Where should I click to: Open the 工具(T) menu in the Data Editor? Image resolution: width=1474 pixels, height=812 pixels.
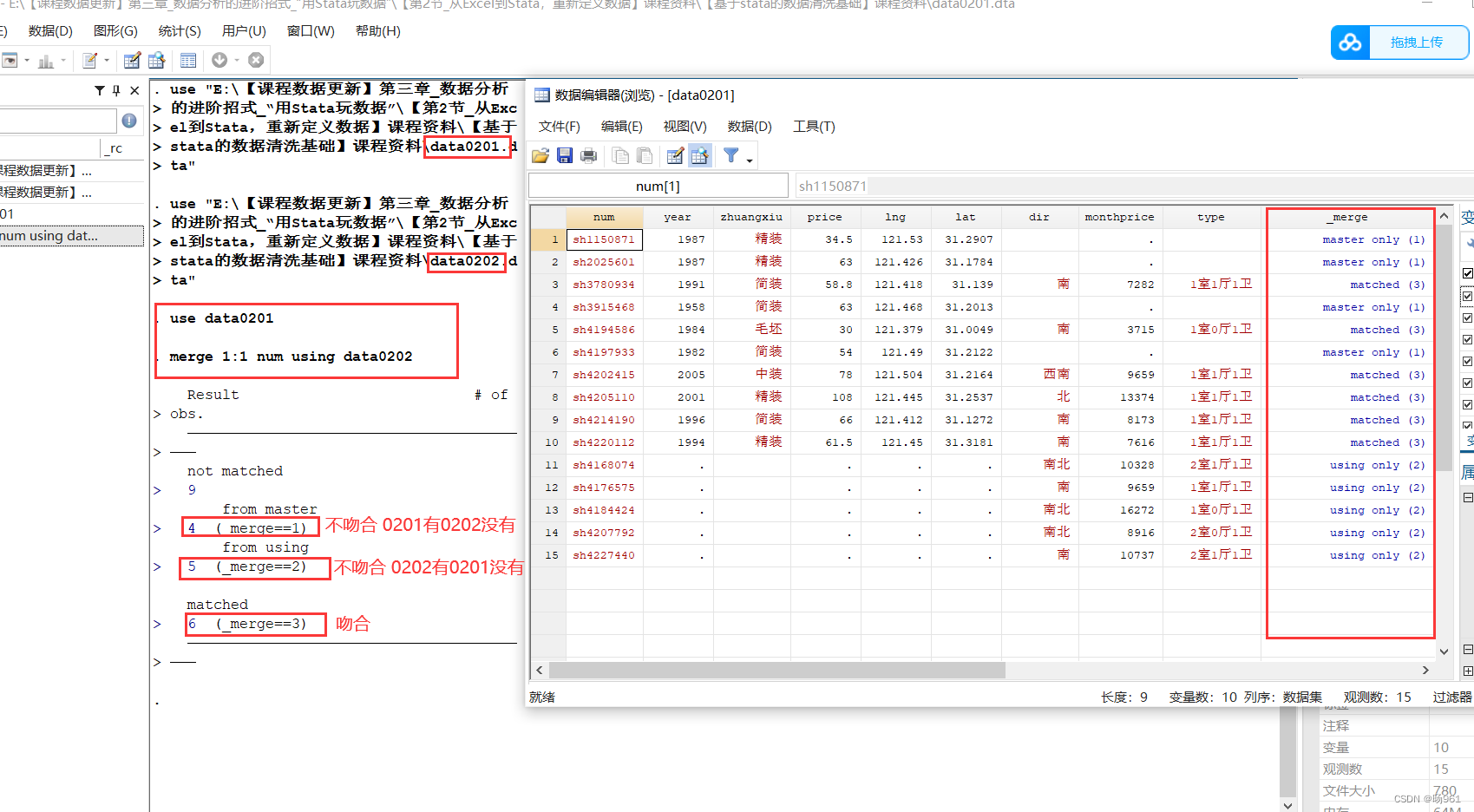click(x=813, y=127)
